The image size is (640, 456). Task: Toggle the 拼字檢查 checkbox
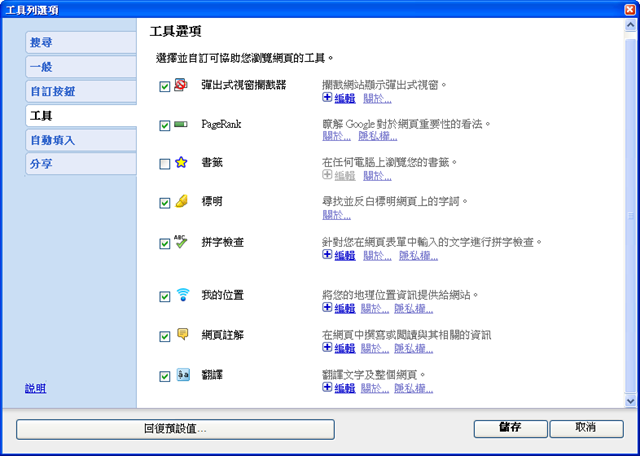coord(164,243)
